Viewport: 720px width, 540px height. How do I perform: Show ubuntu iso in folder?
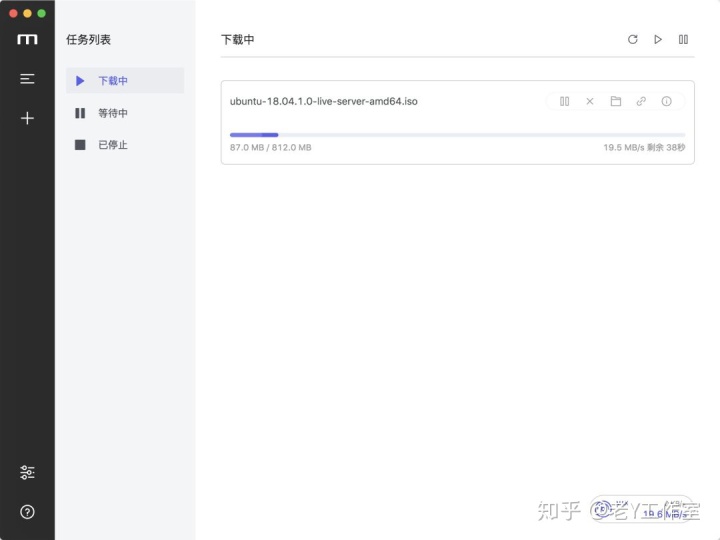(616, 101)
